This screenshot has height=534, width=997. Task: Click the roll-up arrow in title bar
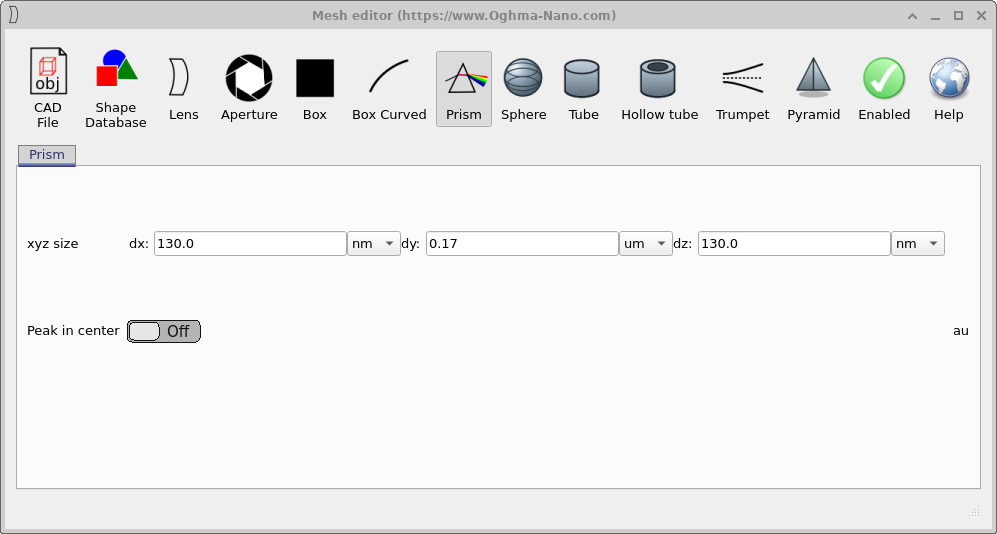[x=912, y=16]
